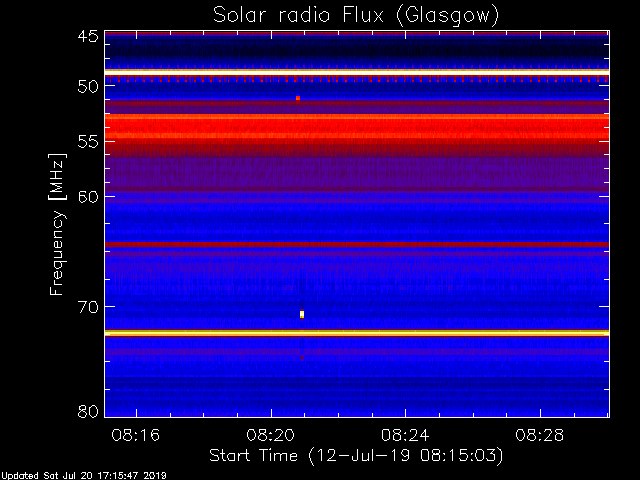Click the dark red horizontal band near 64 MHz
Image resolution: width=640 pixels, height=480 pixels.
357,244
